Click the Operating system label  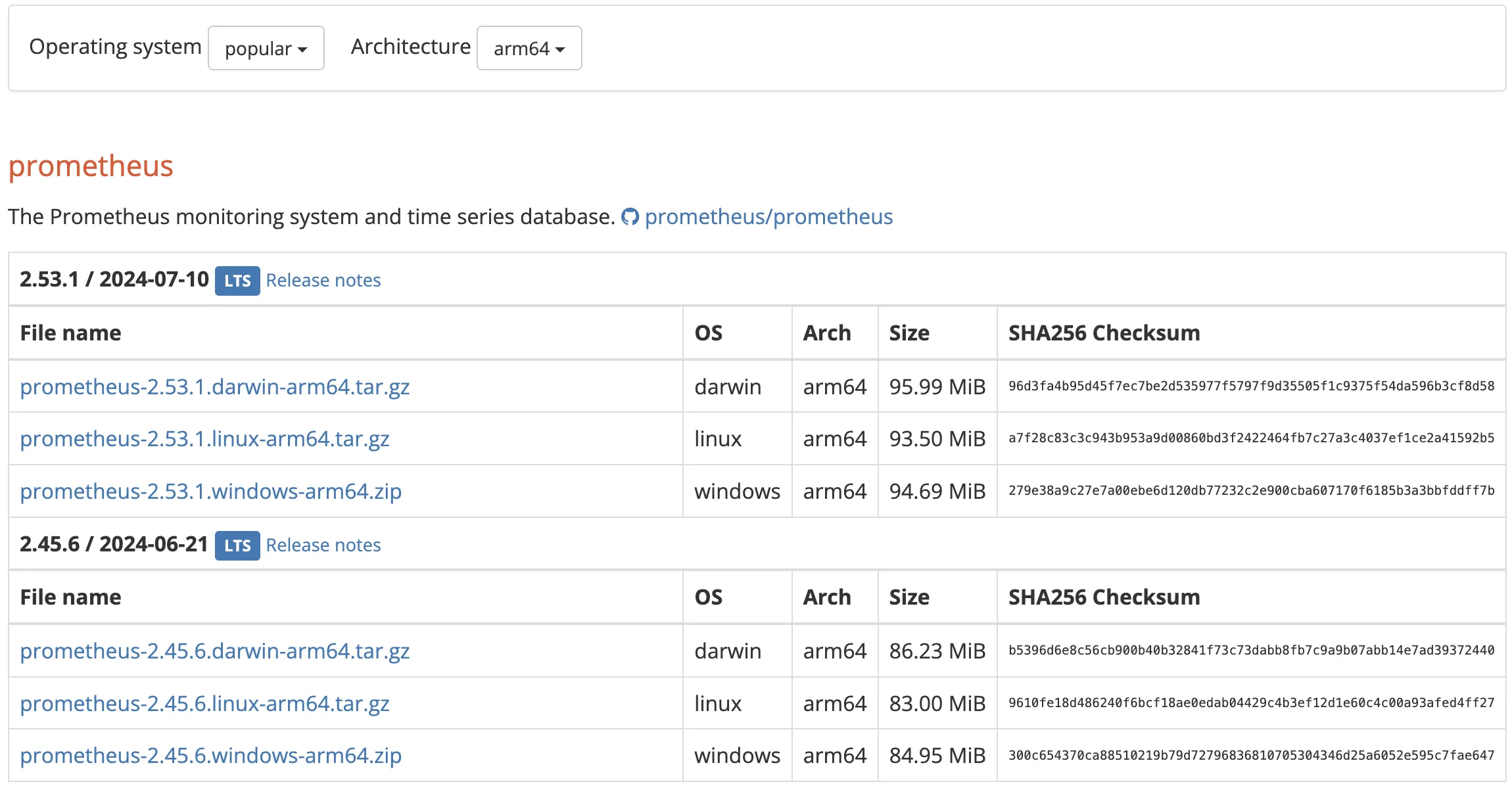115,47
